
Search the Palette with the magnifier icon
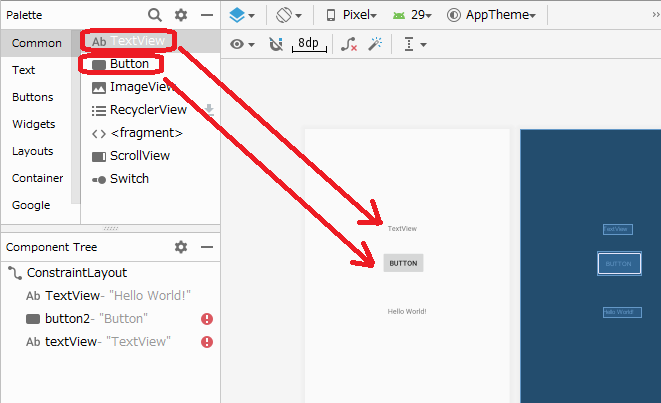pyautogui.click(x=155, y=15)
